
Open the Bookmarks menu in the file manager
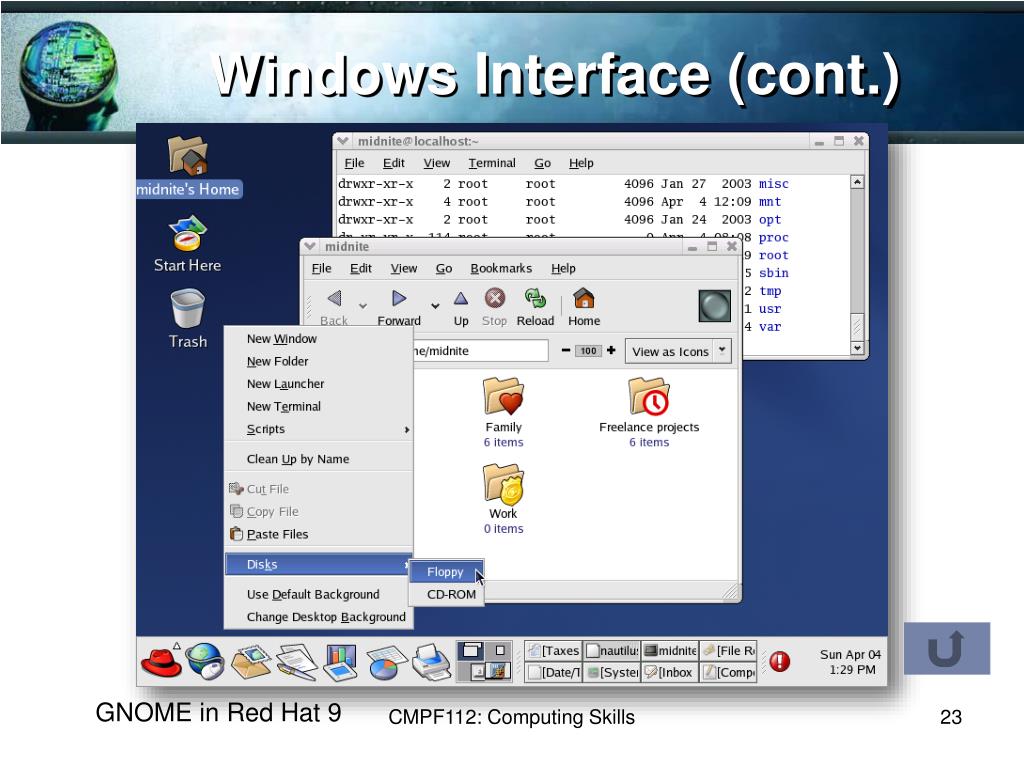coord(501,268)
